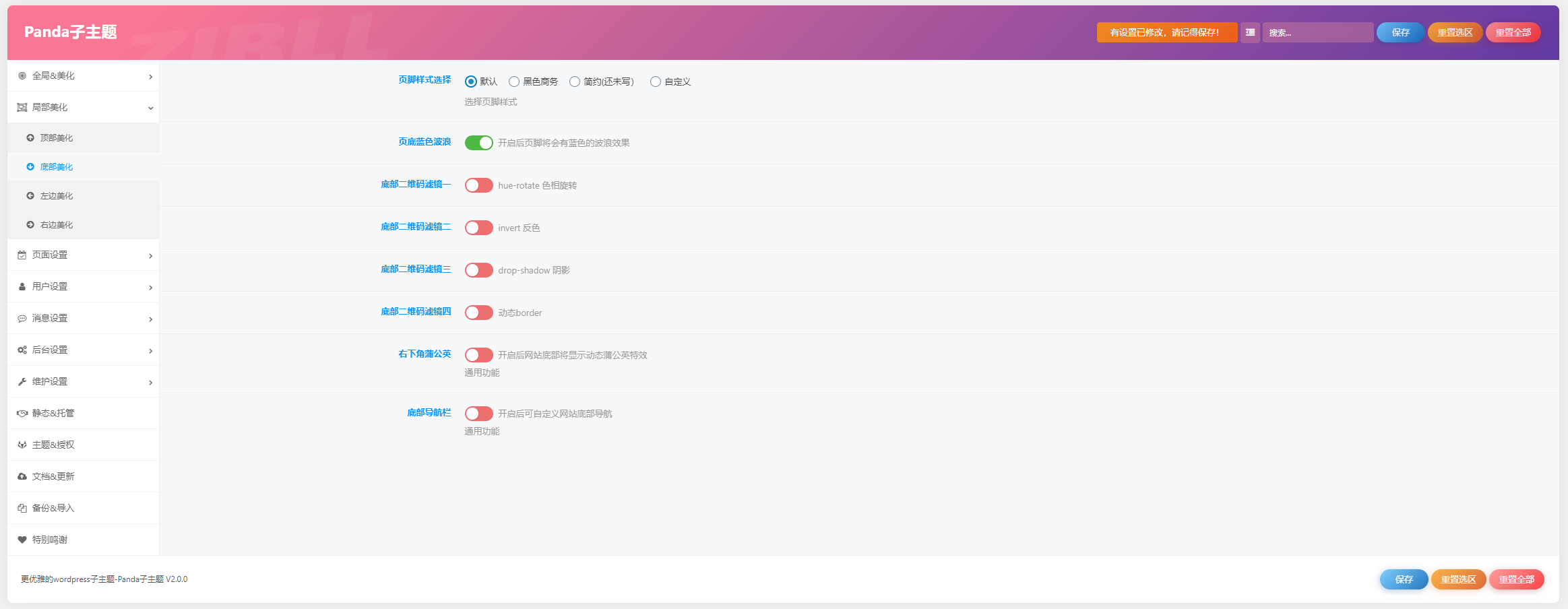Click the bottom 重置全部 button
Viewport: 1568px width, 609px height.
(x=1516, y=579)
